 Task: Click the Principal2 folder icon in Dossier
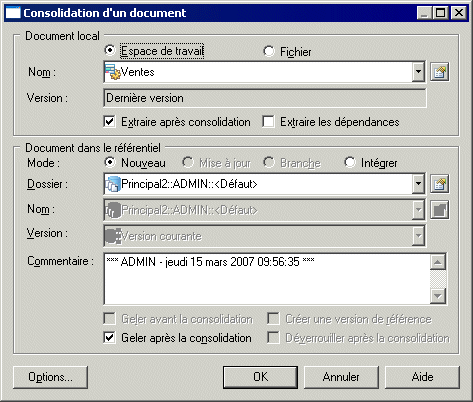click(113, 184)
